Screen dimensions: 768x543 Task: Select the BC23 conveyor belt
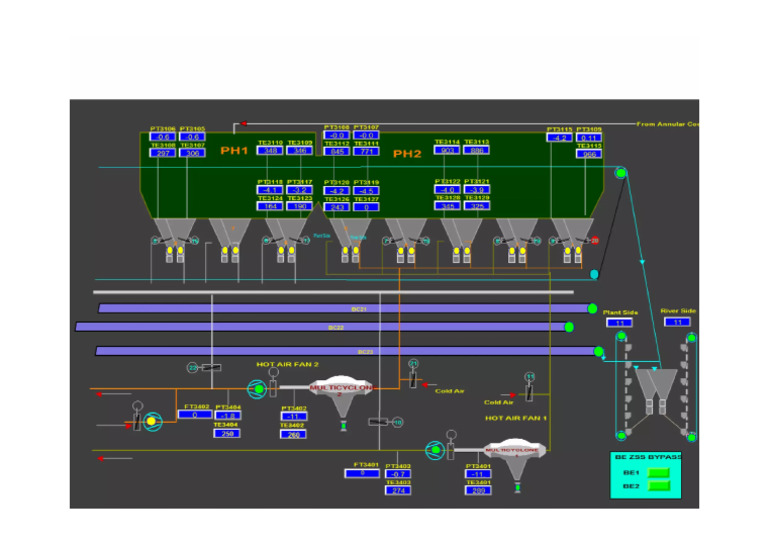(346, 352)
